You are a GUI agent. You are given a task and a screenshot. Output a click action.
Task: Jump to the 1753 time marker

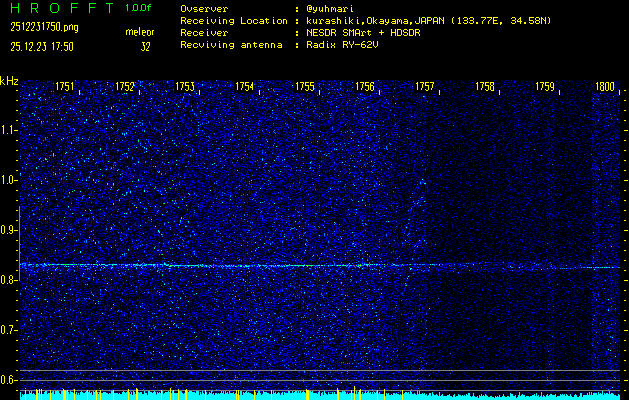point(185,87)
